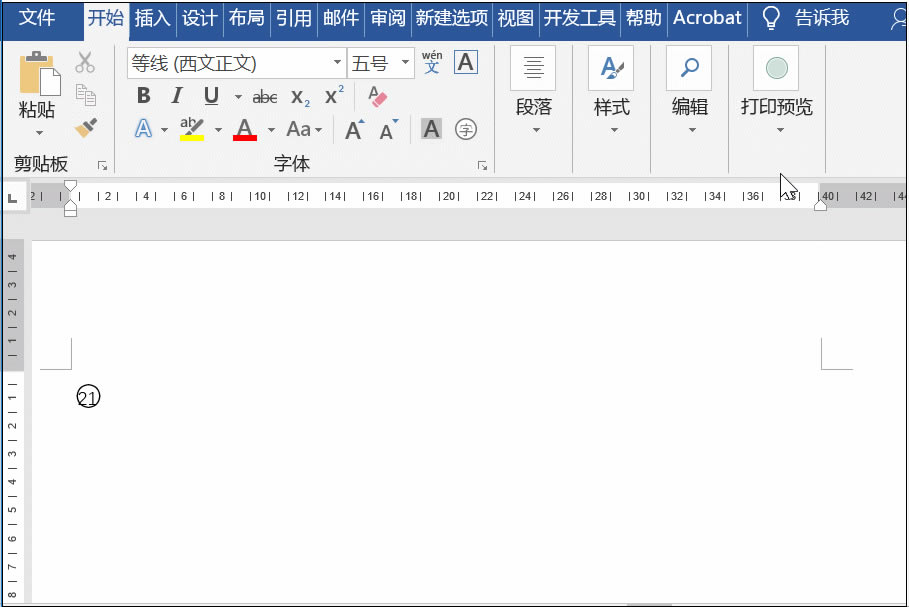Toggle superscript formatting
Screen dimensions: 909x607
point(334,96)
